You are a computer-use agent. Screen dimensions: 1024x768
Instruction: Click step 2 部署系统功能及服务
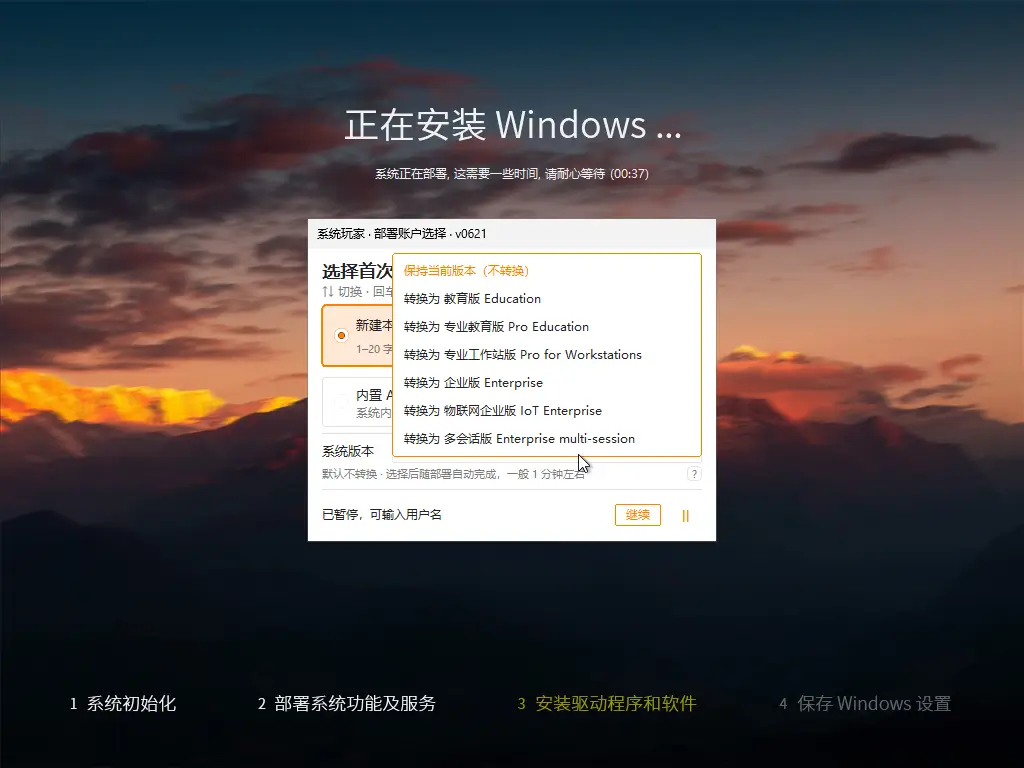(x=347, y=703)
